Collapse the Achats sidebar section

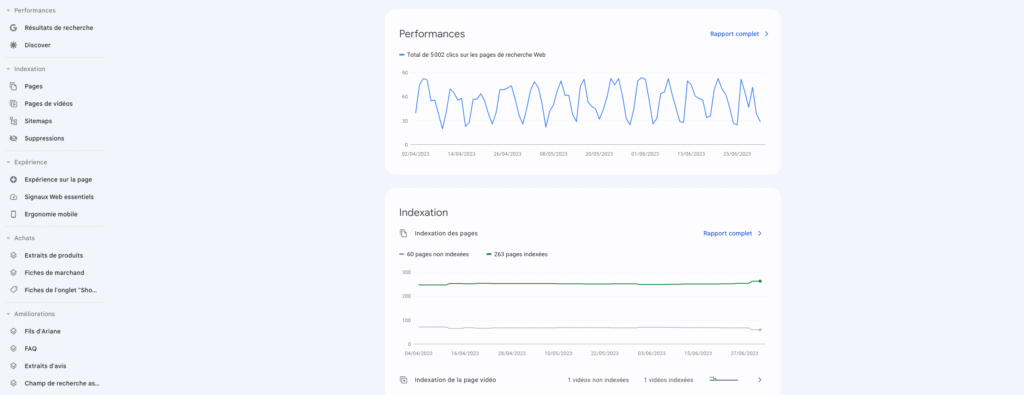click(8, 238)
